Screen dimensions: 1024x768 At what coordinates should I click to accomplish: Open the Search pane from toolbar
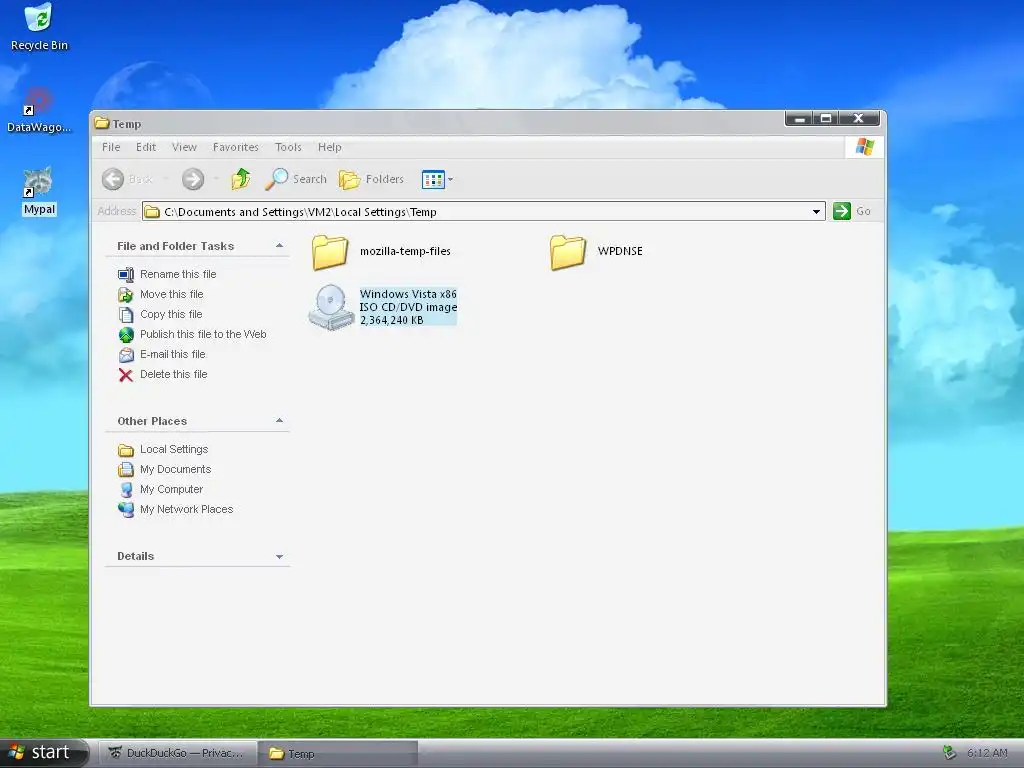point(296,179)
